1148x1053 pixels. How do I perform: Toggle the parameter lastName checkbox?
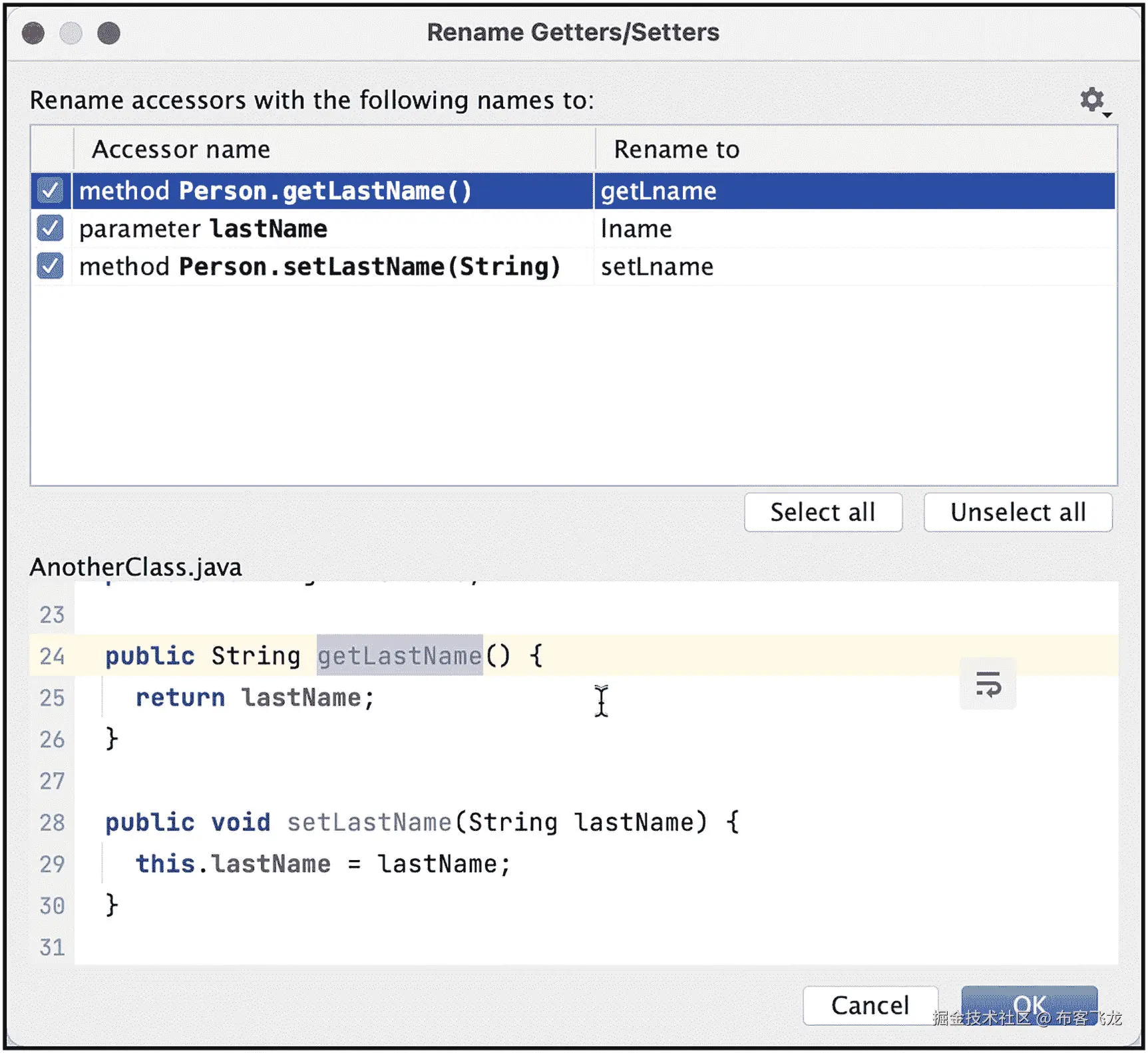[x=50, y=229]
